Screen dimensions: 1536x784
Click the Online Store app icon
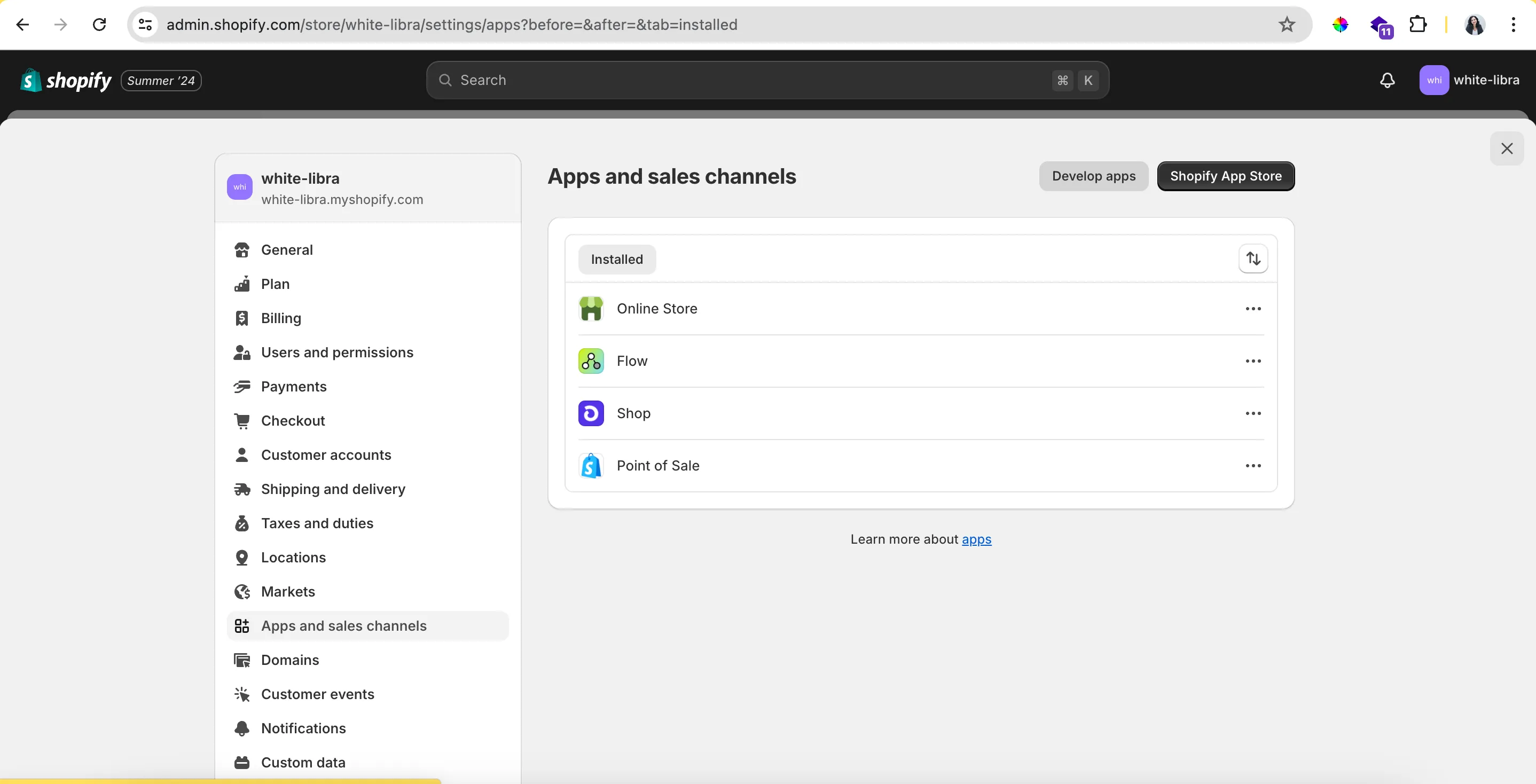tap(591, 308)
